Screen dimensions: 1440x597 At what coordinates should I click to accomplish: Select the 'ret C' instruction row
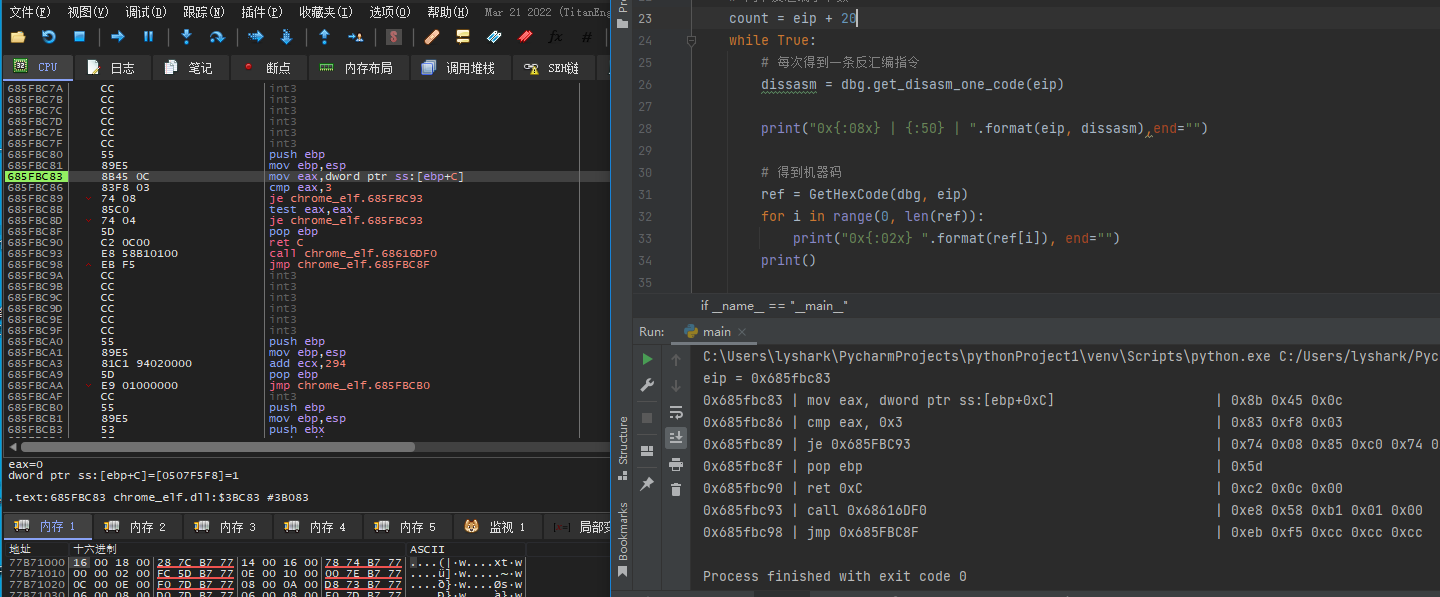click(306, 242)
